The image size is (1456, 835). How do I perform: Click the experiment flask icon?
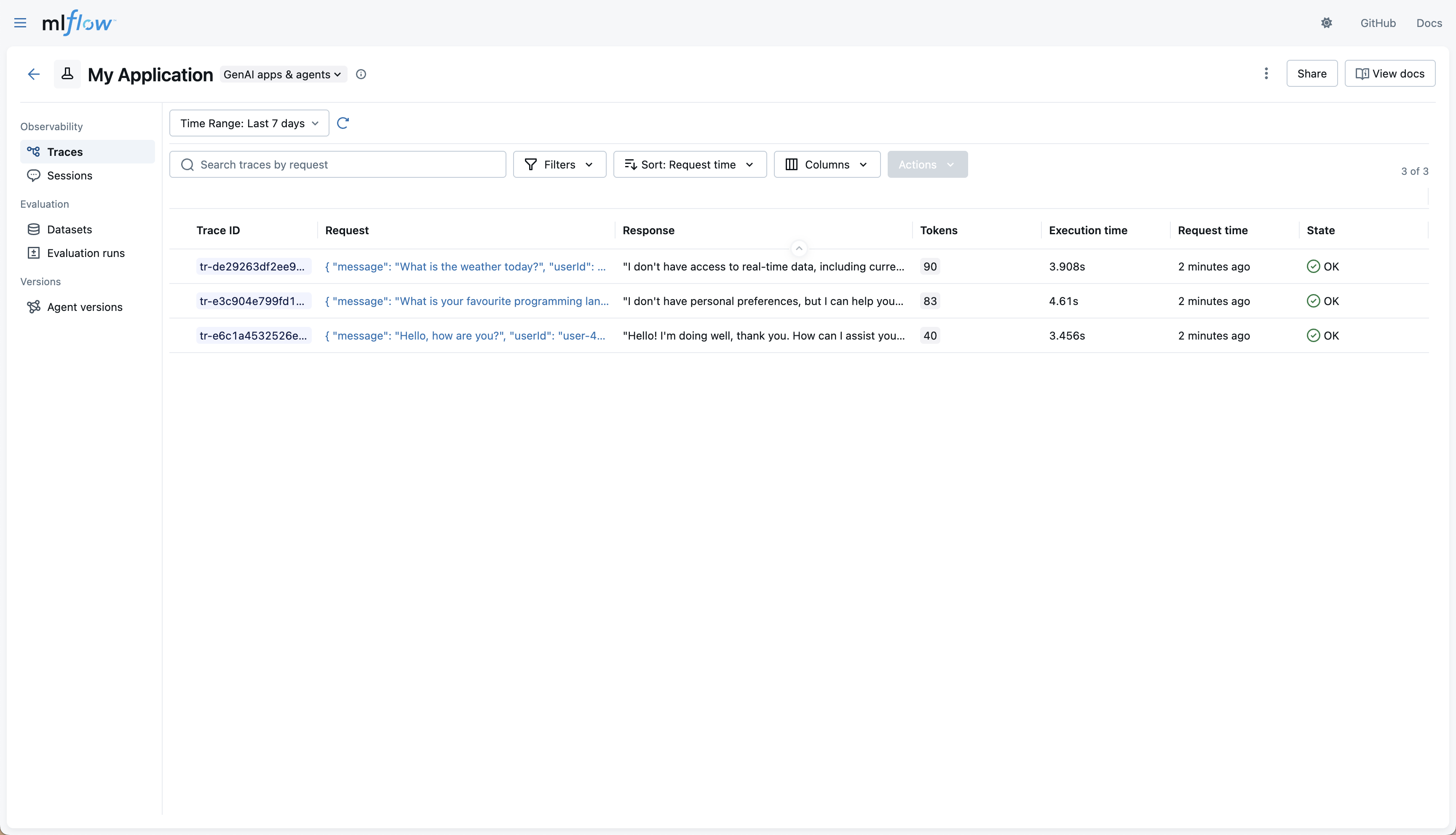coord(68,74)
